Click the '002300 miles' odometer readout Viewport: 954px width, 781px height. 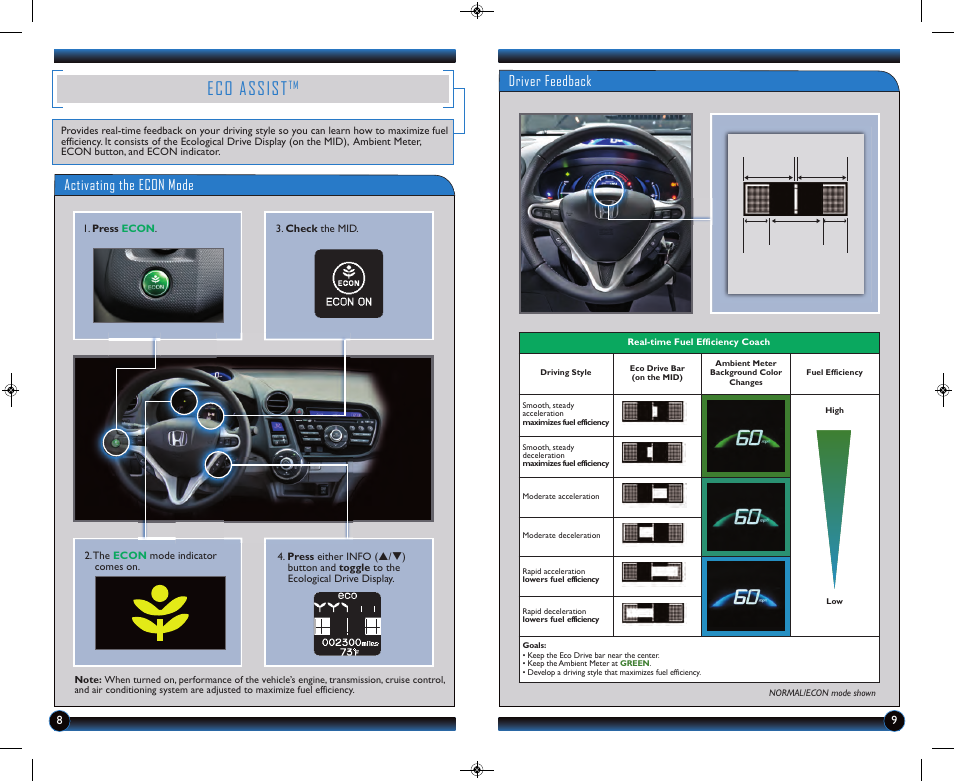click(350, 642)
